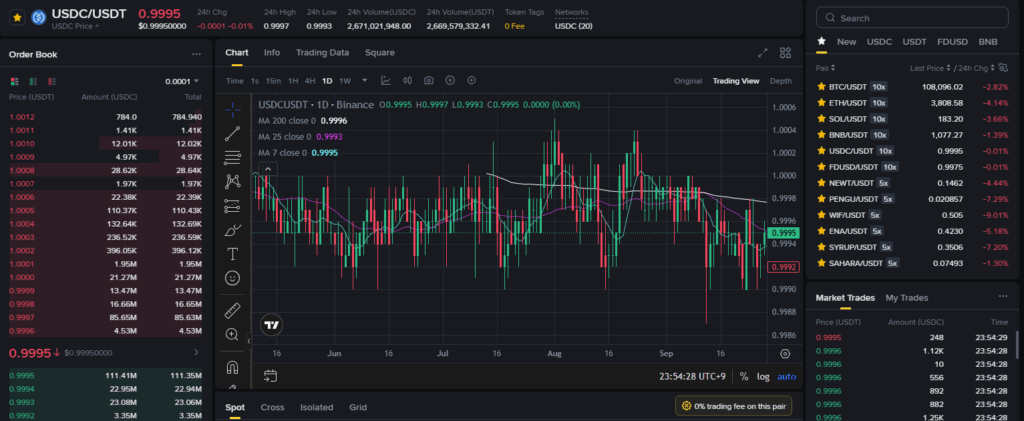Click the chart screenshot camera icon
1024x421 pixels.
pyautogui.click(x=429, y=80)
